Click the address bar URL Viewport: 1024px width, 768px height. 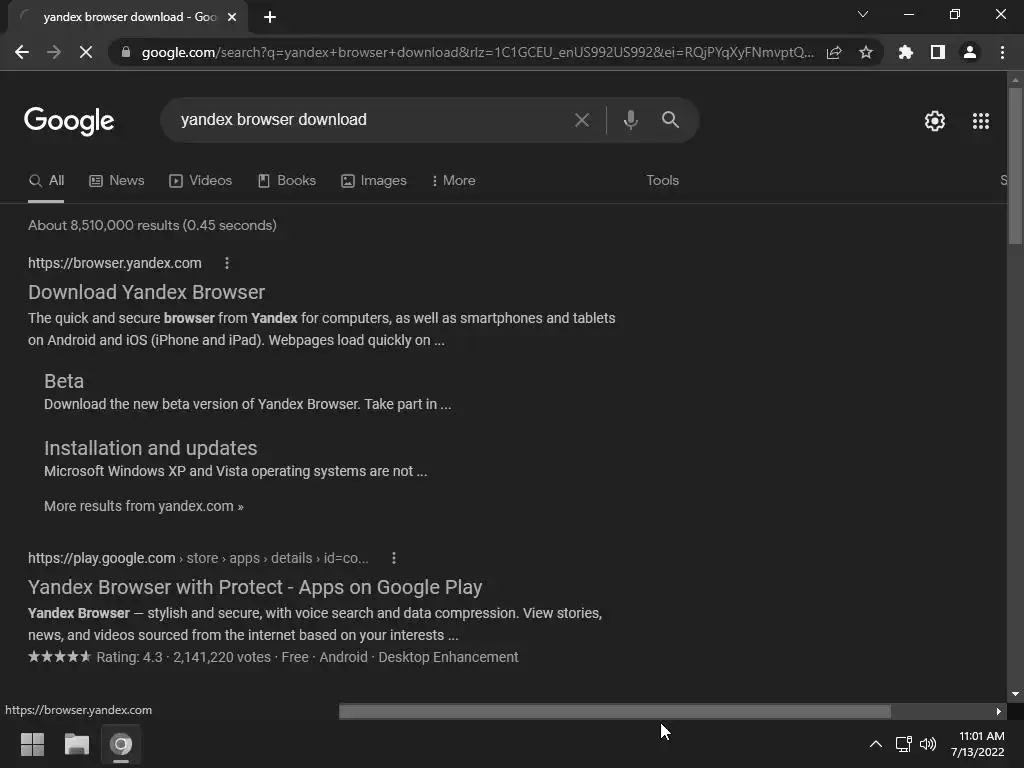[x=477, y=52]
